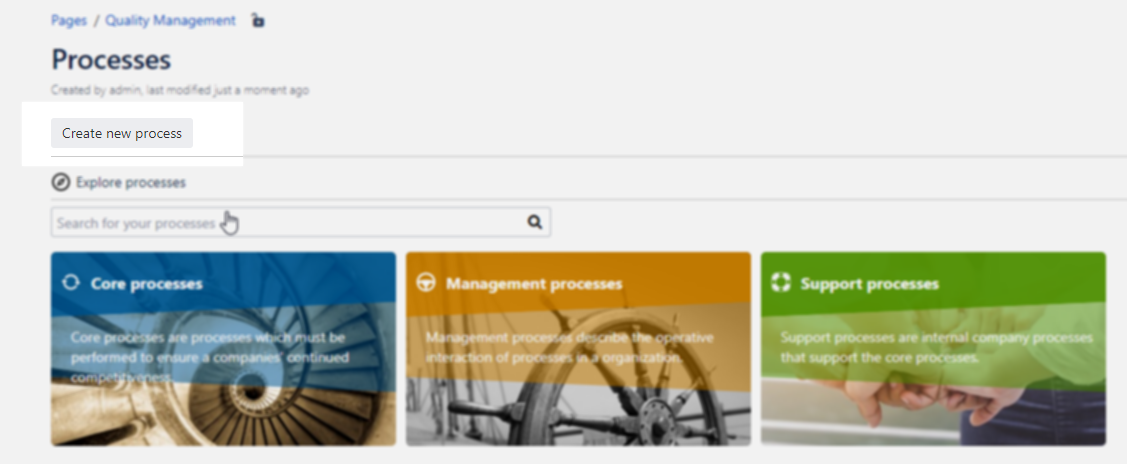Click the page restrictions padlock icon
1127x464 pixels.
click(257, 20)
